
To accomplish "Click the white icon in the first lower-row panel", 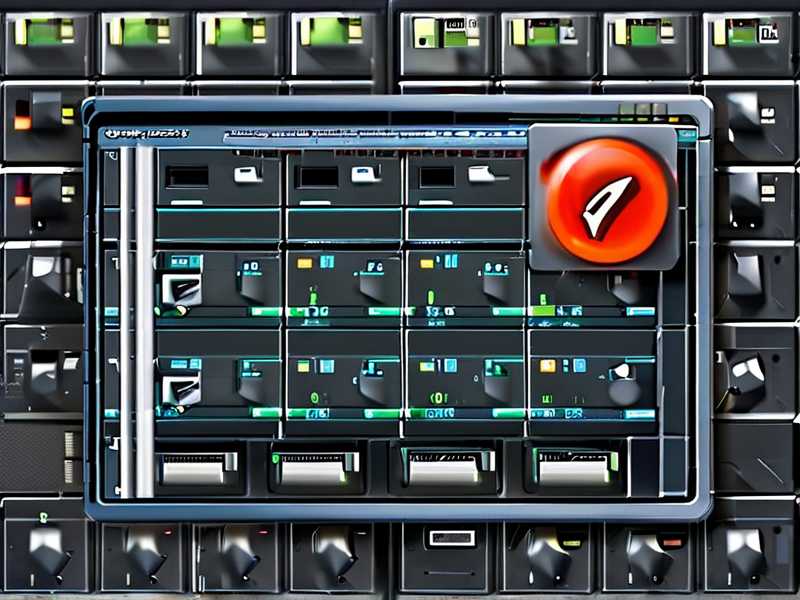I will pos(181,386).
